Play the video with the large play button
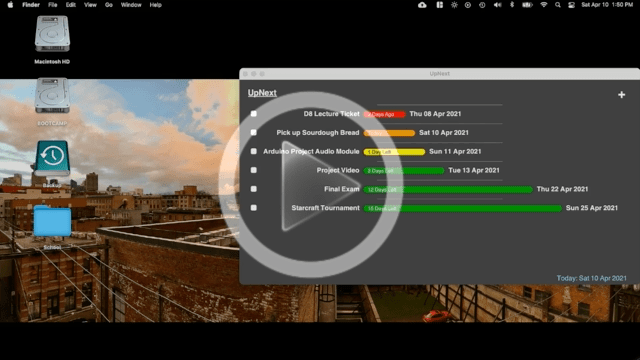 (311, 184)
